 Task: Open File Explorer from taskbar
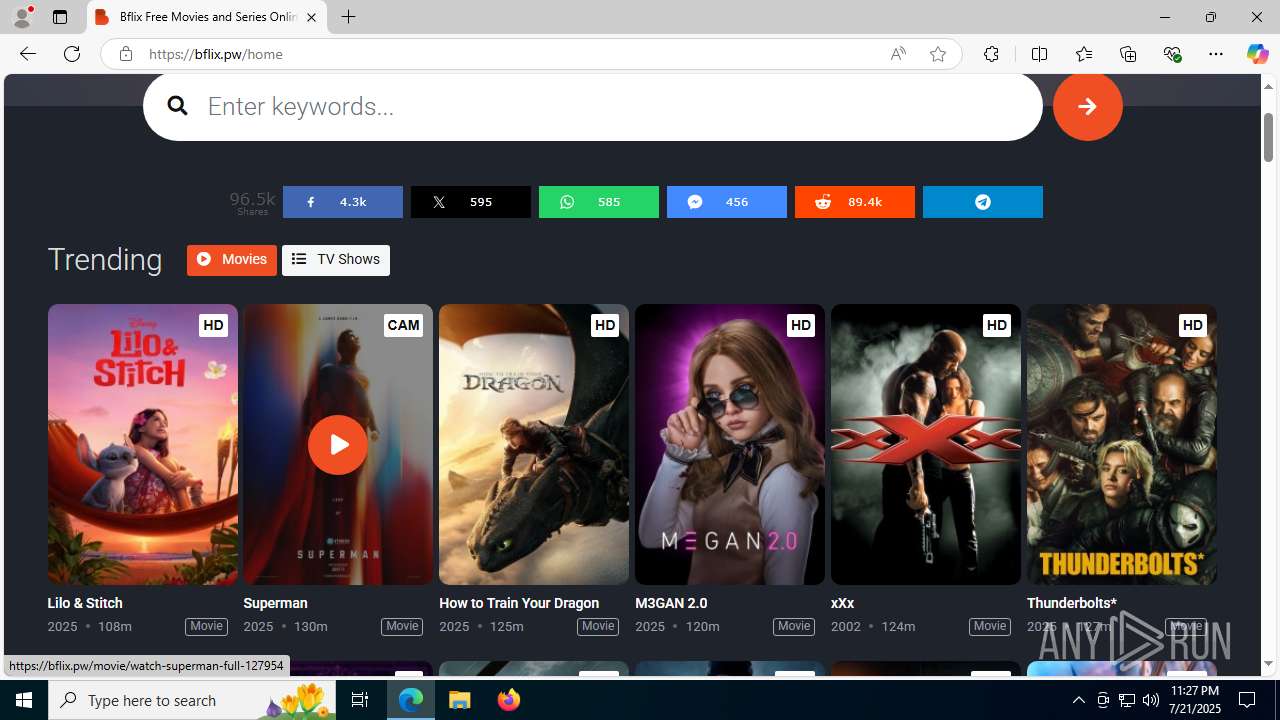coord(460,700)
